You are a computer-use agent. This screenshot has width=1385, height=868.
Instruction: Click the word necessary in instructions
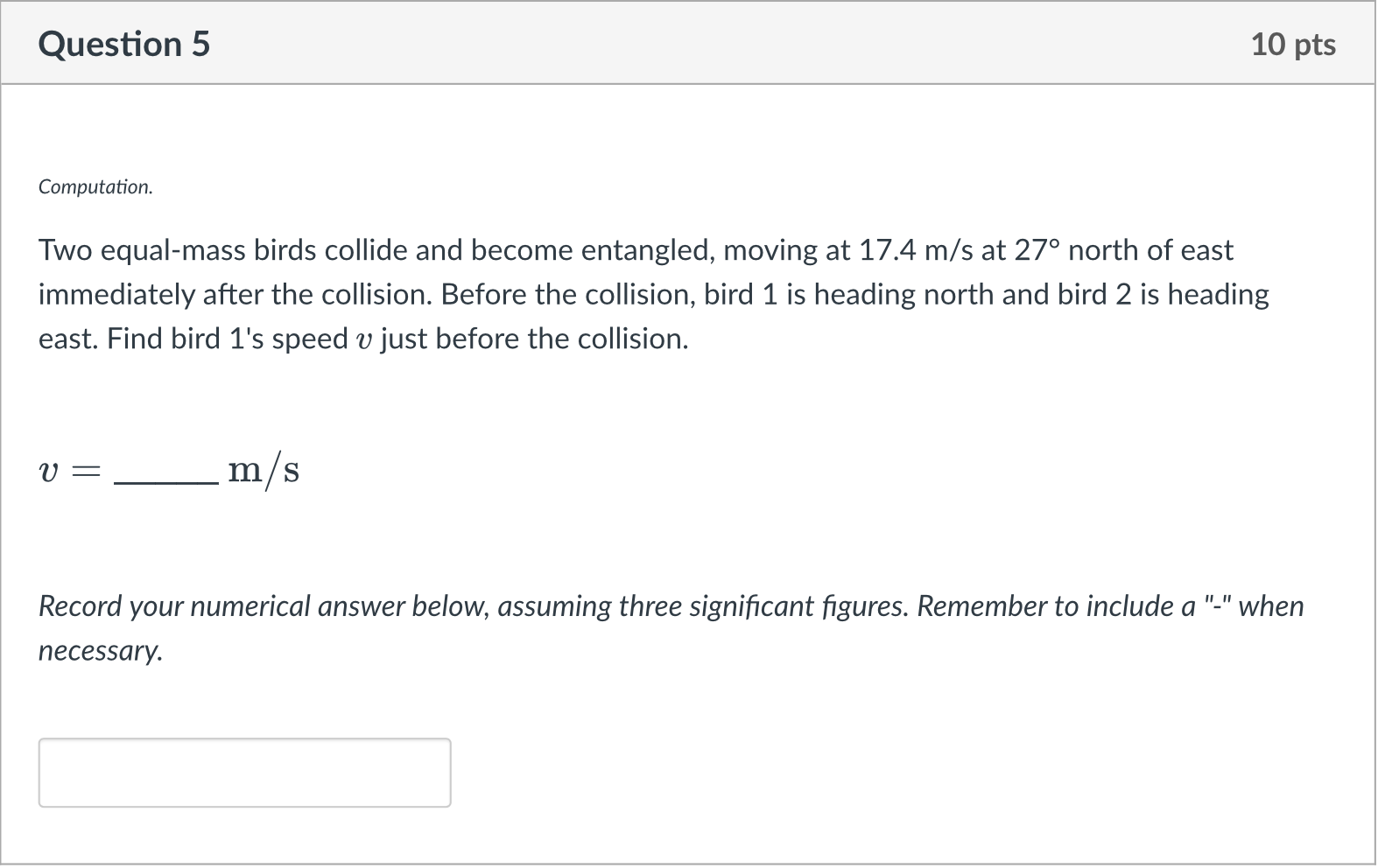(99, 650)
